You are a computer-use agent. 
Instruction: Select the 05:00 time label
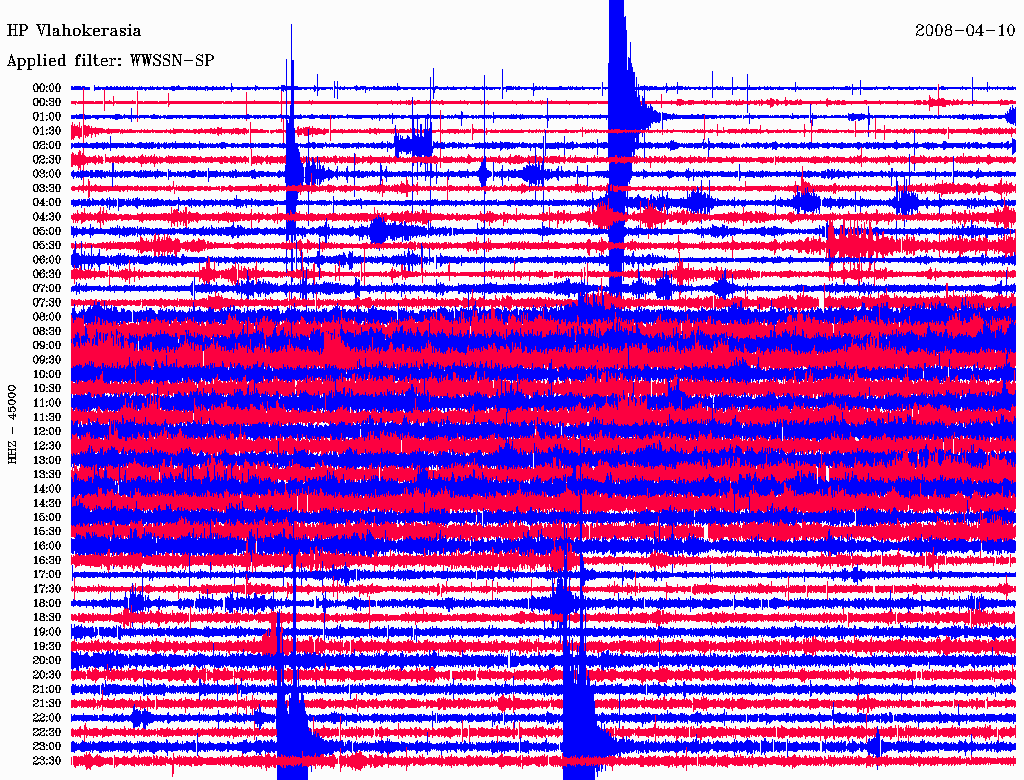47,231
